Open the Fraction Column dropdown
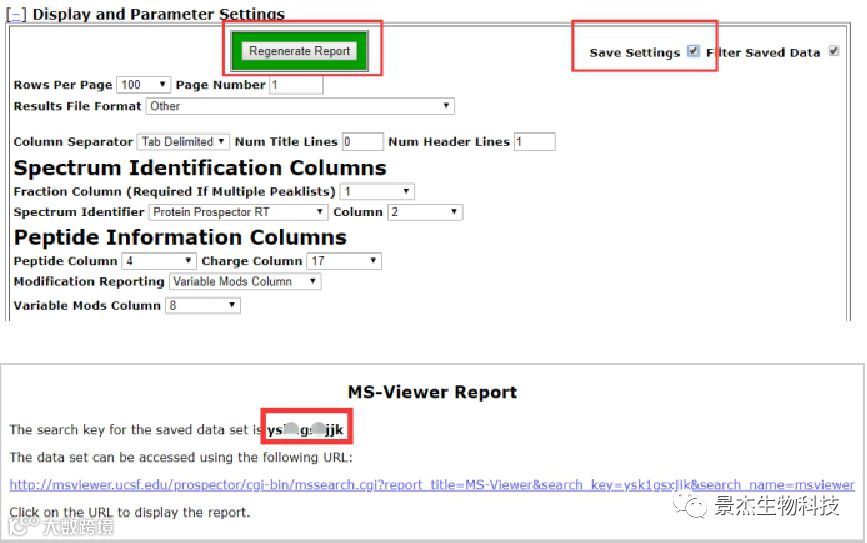 point(377,191)
